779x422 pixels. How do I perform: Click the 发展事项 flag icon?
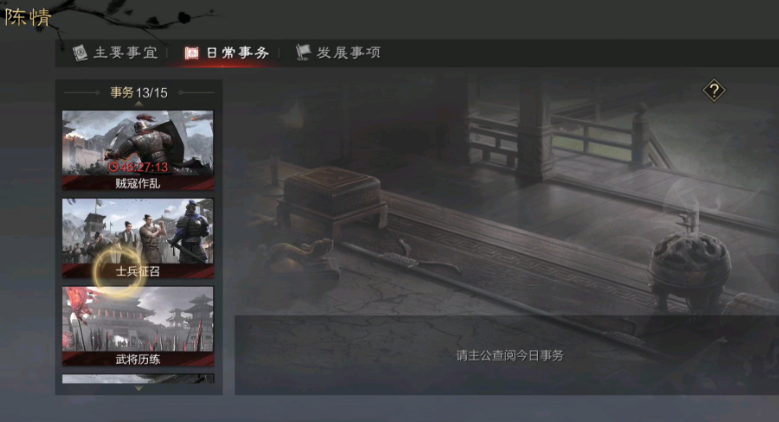pyautogui.click(x=303, y=52)
